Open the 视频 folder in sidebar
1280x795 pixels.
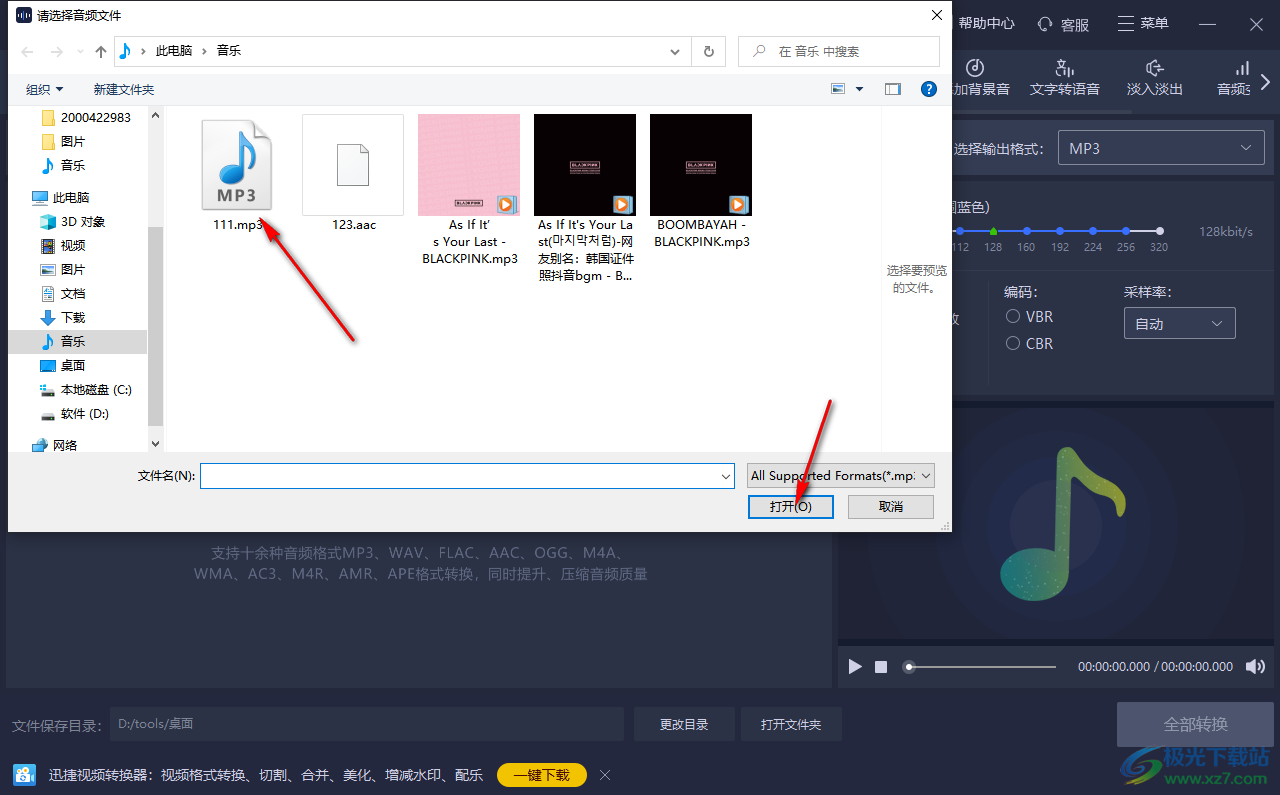(63, 245)
